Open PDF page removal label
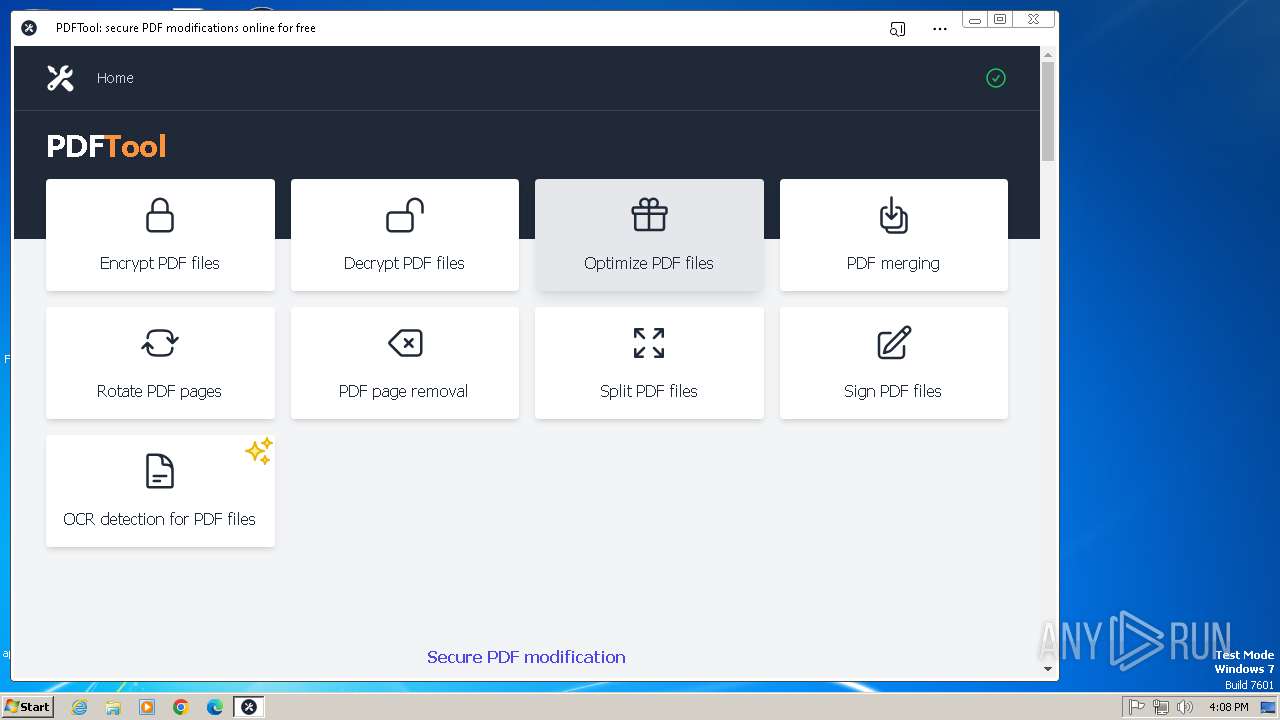The image size is (1280, 720). pyautogui.click(x=404, y=391)
